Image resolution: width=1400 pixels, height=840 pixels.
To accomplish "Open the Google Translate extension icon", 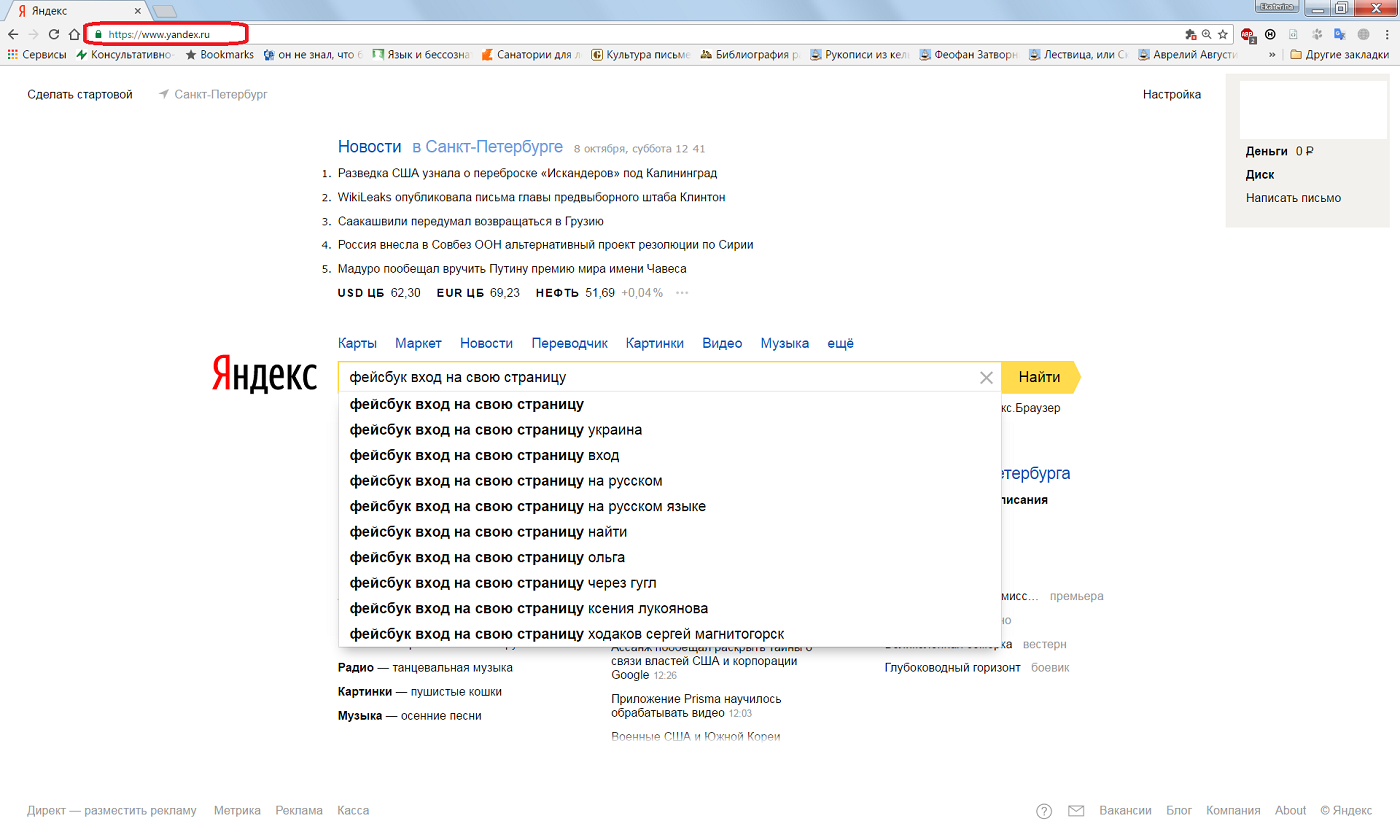I will [x=1339, y=34].
